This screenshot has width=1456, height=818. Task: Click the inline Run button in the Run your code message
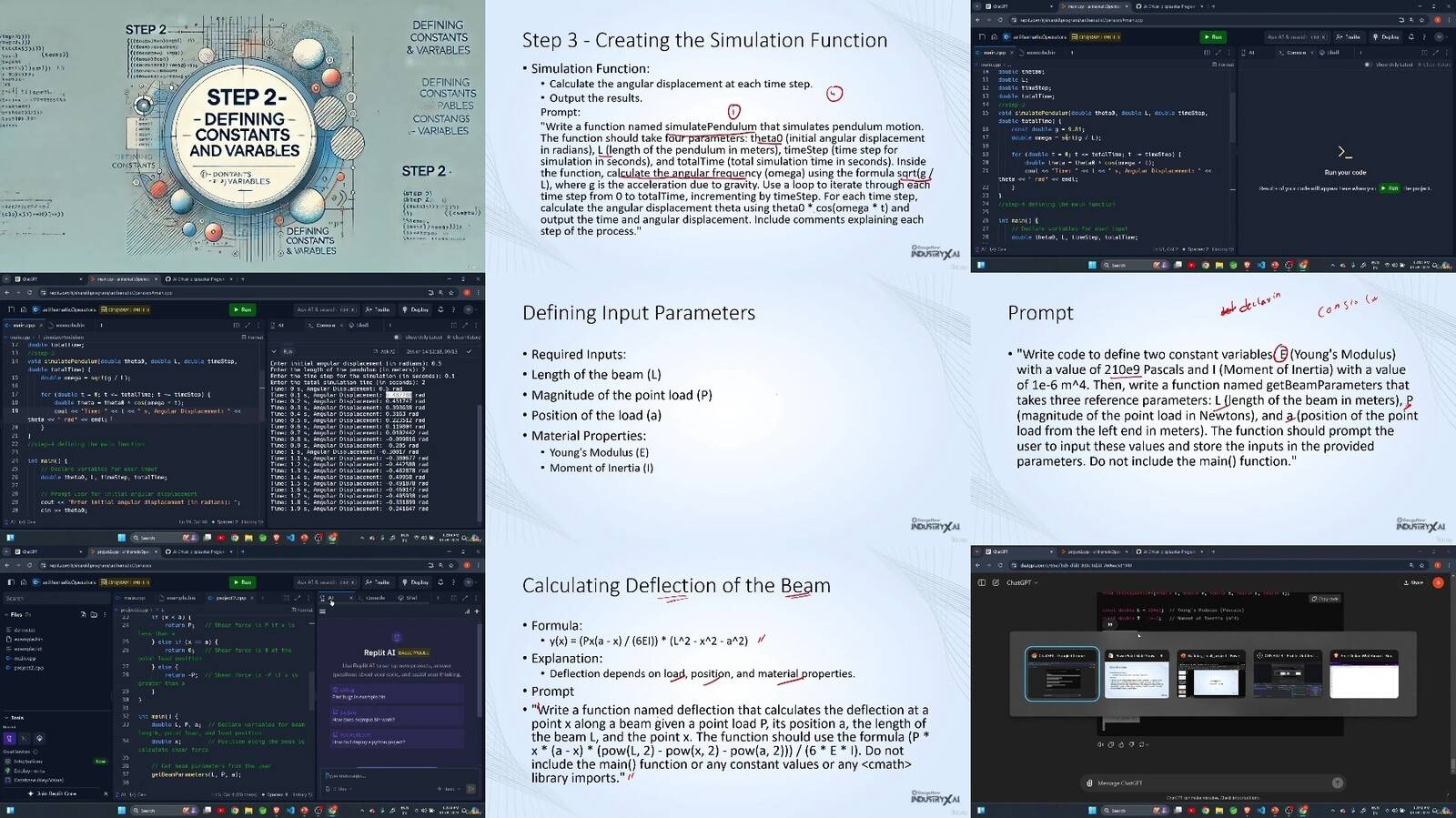click(1390, 187)
